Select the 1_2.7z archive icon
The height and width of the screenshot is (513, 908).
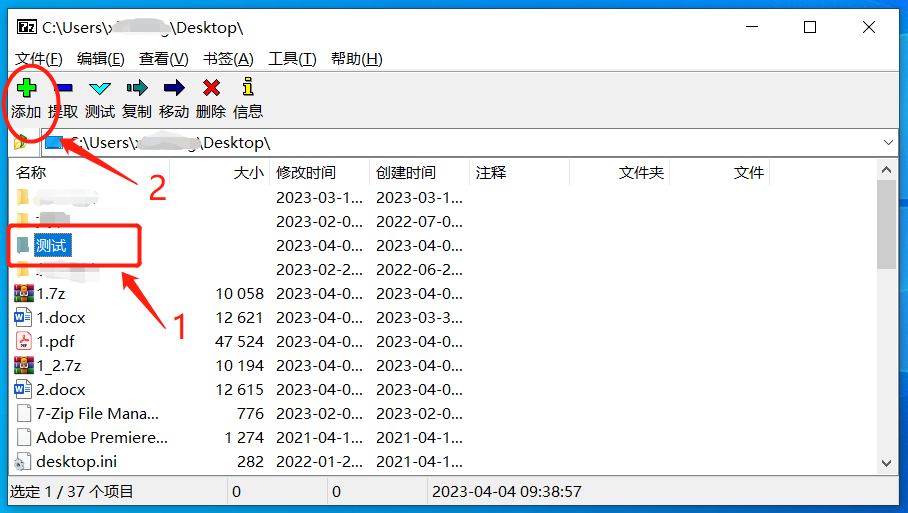click(x=24, y=365)
